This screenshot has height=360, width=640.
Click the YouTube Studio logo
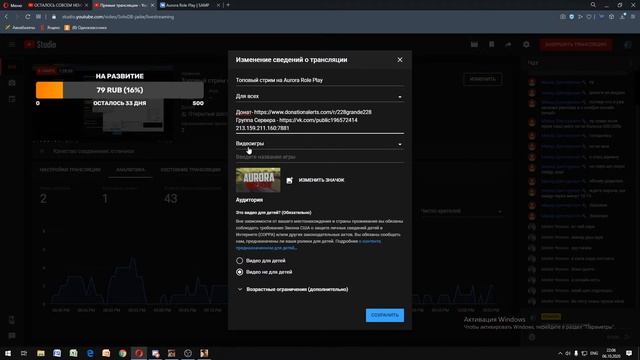tap(40, 44)
